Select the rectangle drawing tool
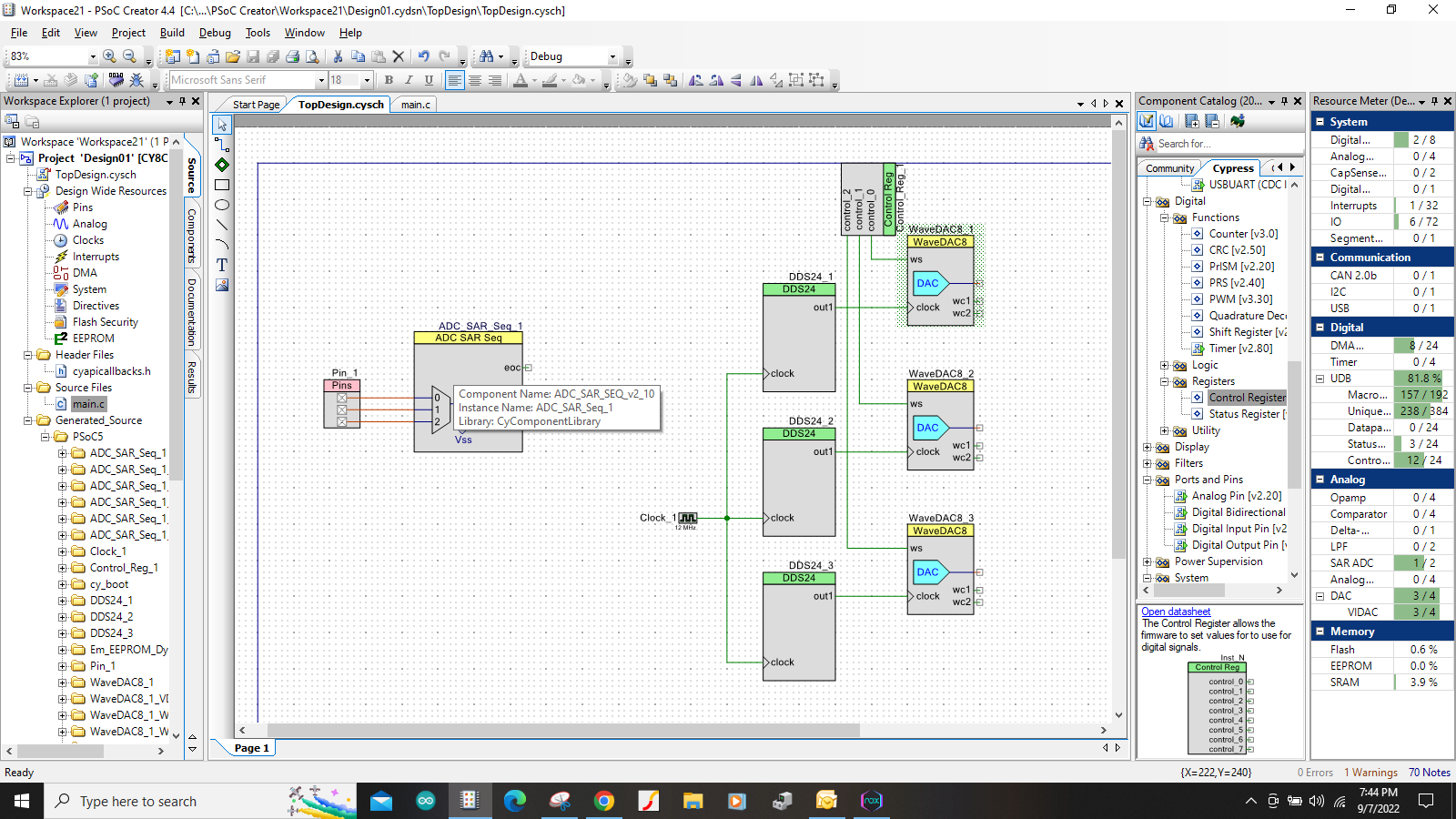This screenshot has width=1456, height=819. click(222, 185)
